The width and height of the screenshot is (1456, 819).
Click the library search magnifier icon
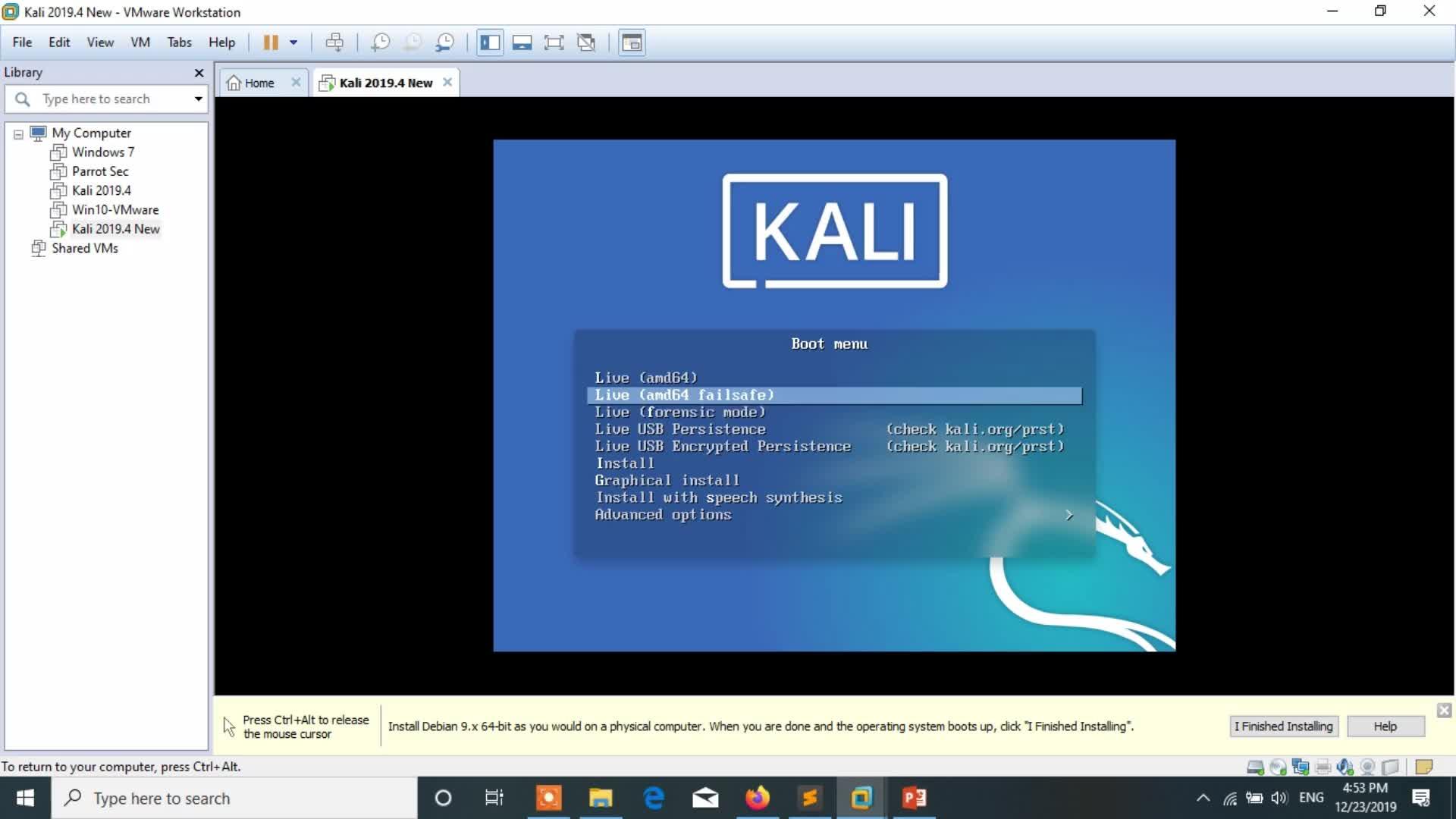pyautogui.click(x=23, y=99)
